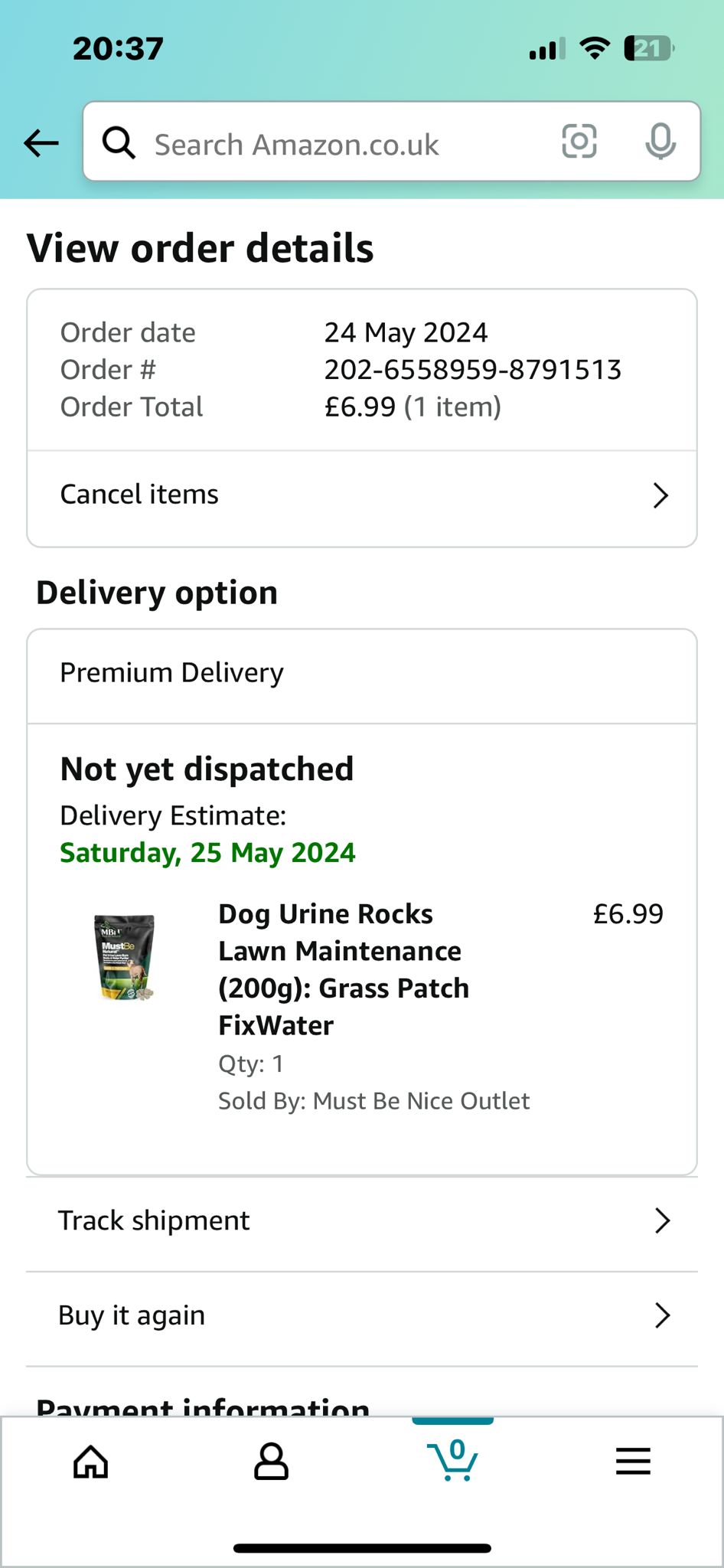Image resolution: width=724 pixels, height=1568 pixels.
Task: Open the account profile icon
Action: (x=271, y=1462)
